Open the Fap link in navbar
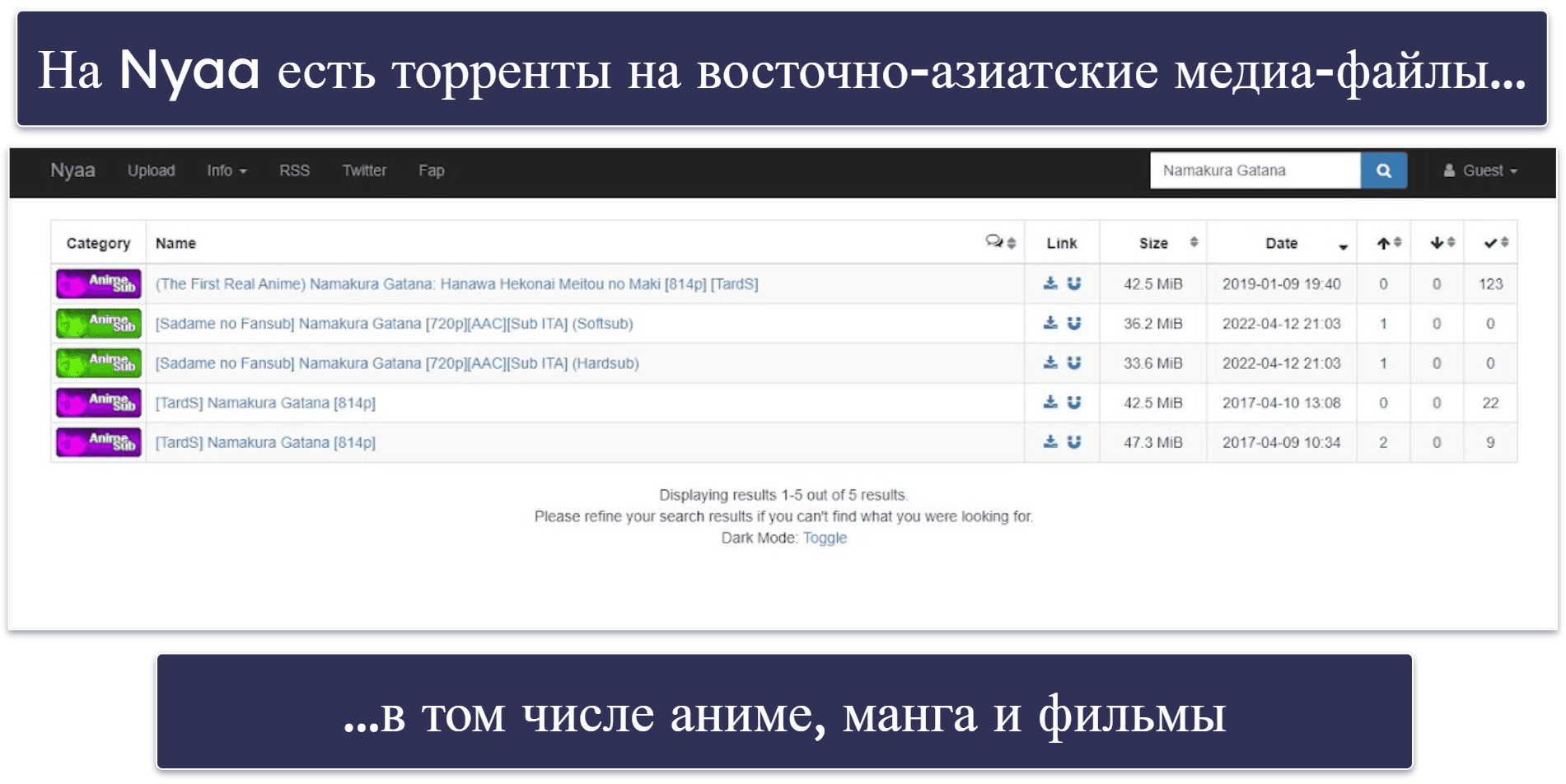Screen dimensions: 1566x784 coord(431,170)
